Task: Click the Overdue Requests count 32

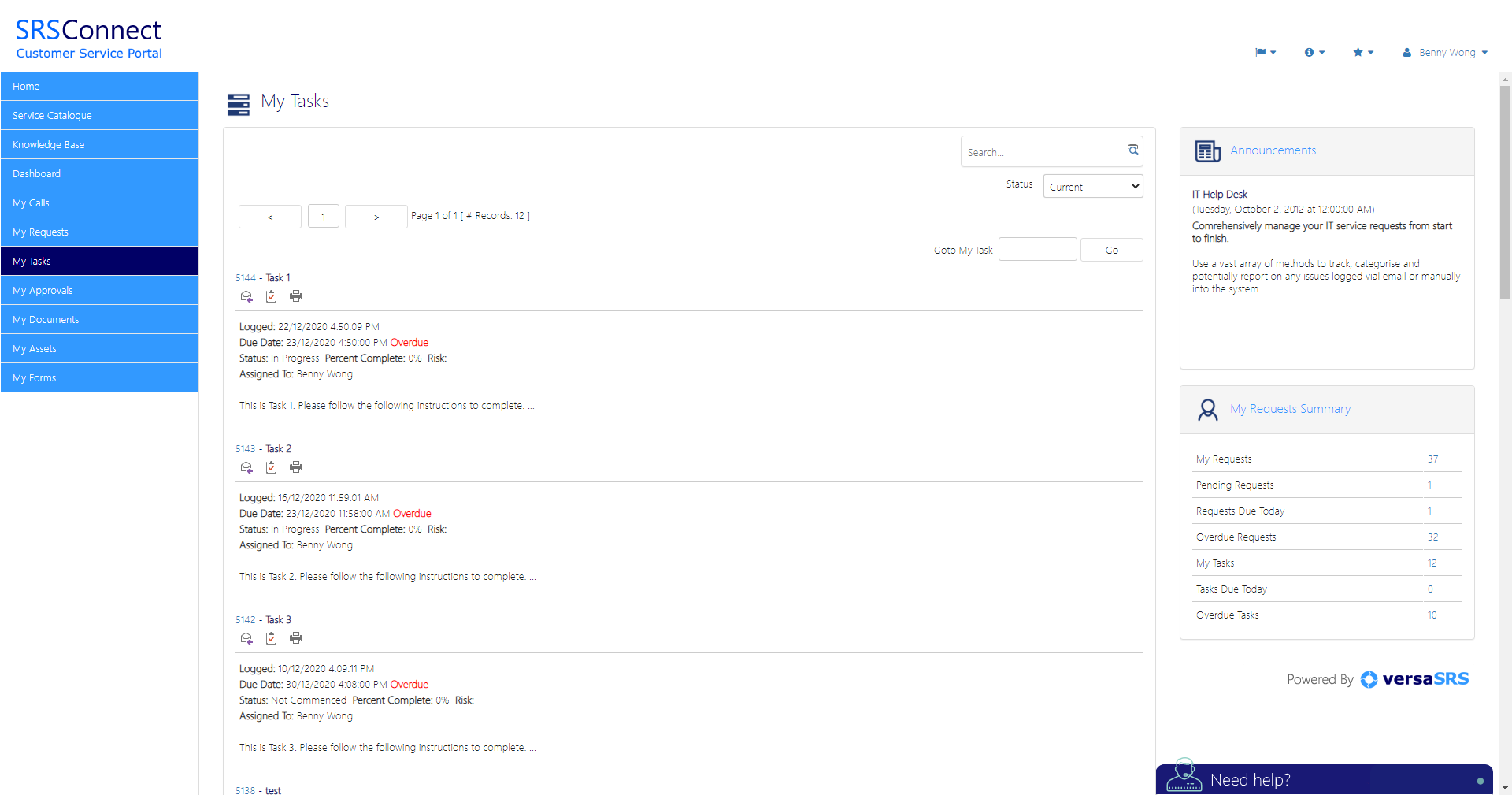Action: coord(1432,537)
